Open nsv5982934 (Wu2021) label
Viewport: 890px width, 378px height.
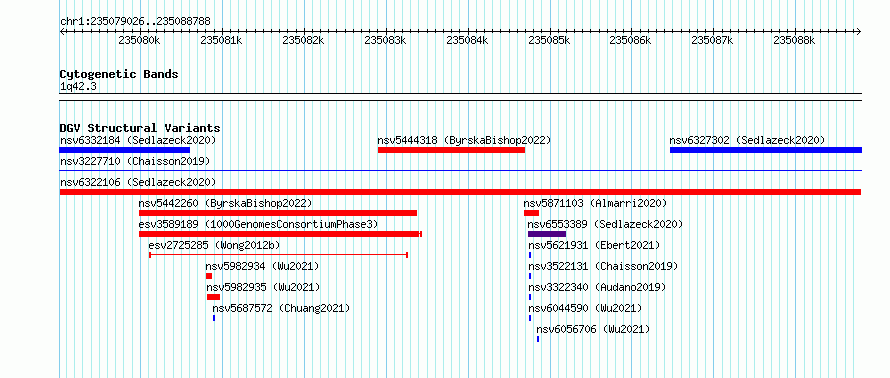262,266
